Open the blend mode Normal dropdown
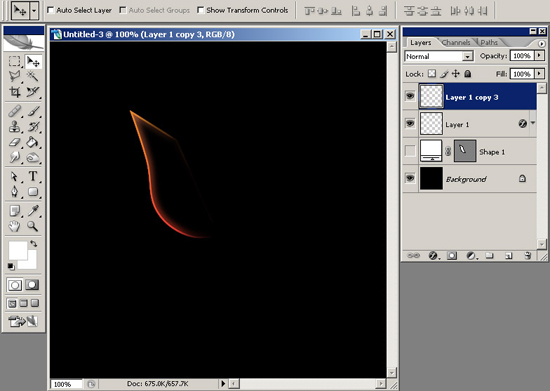This screenshot has width=550, height=391. [468, 56]
